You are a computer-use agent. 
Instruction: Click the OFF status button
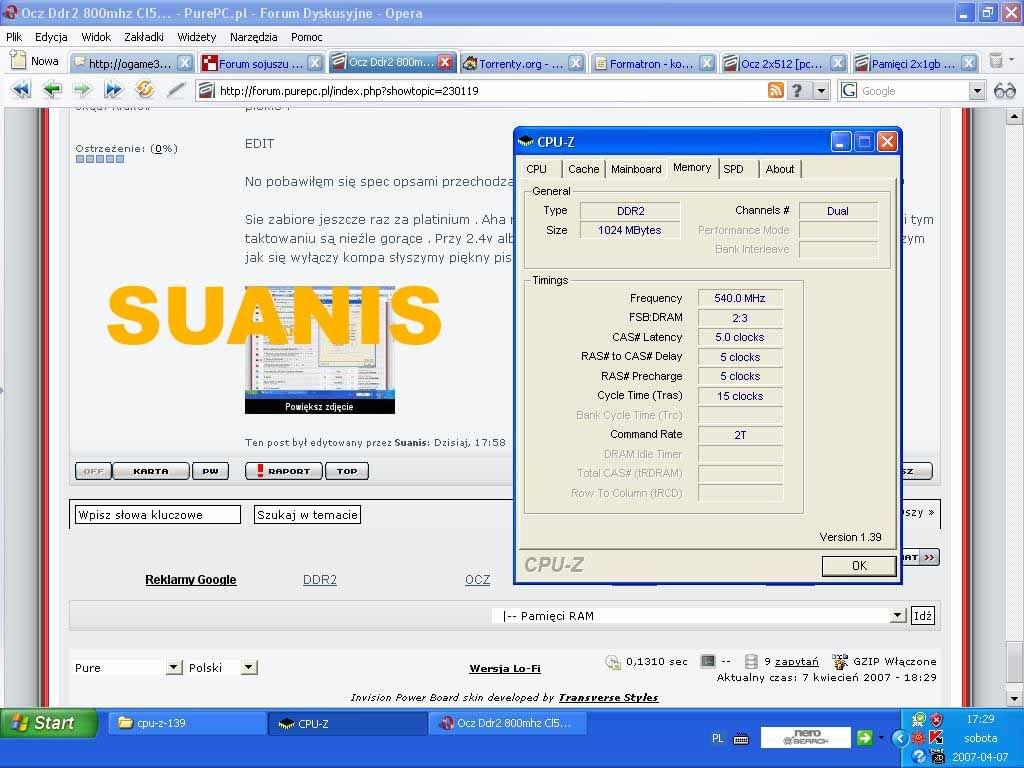click(93, 471)
